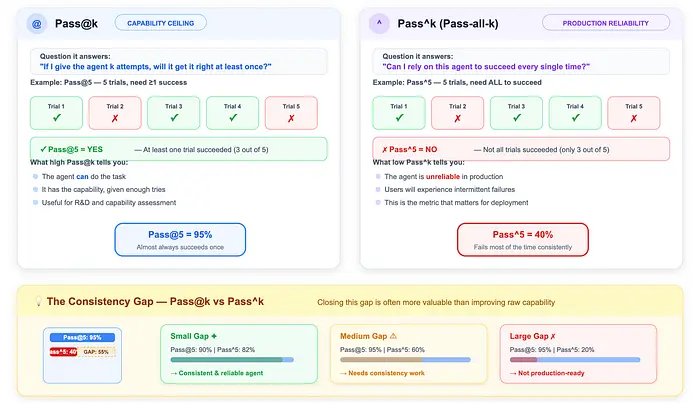Click the Large Gap progress bar

click(x=575, y=360)
